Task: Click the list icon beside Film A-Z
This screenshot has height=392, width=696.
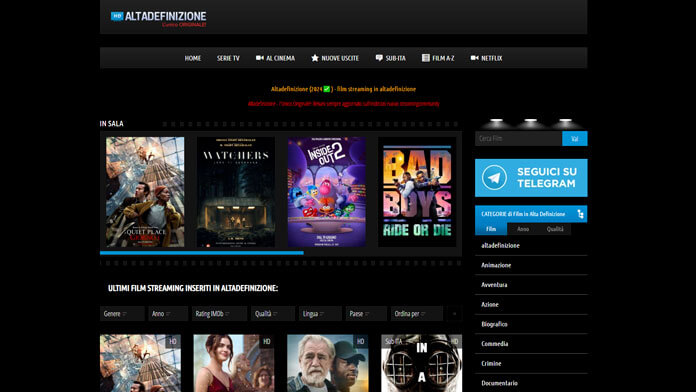Action: (x=426, y=58)
